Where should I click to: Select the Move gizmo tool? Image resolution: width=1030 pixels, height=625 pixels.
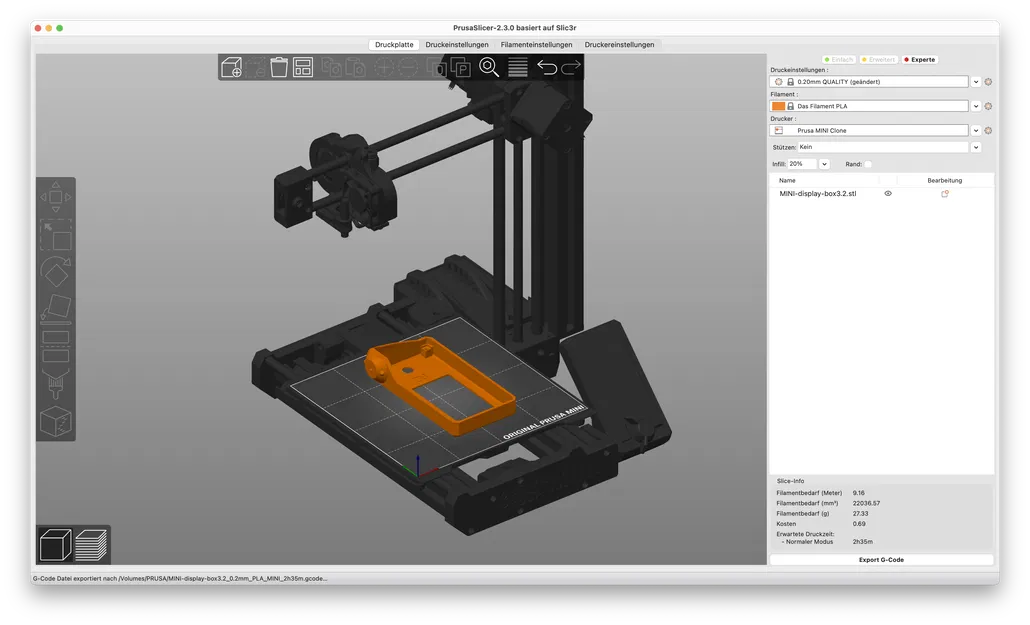(56, 197)
